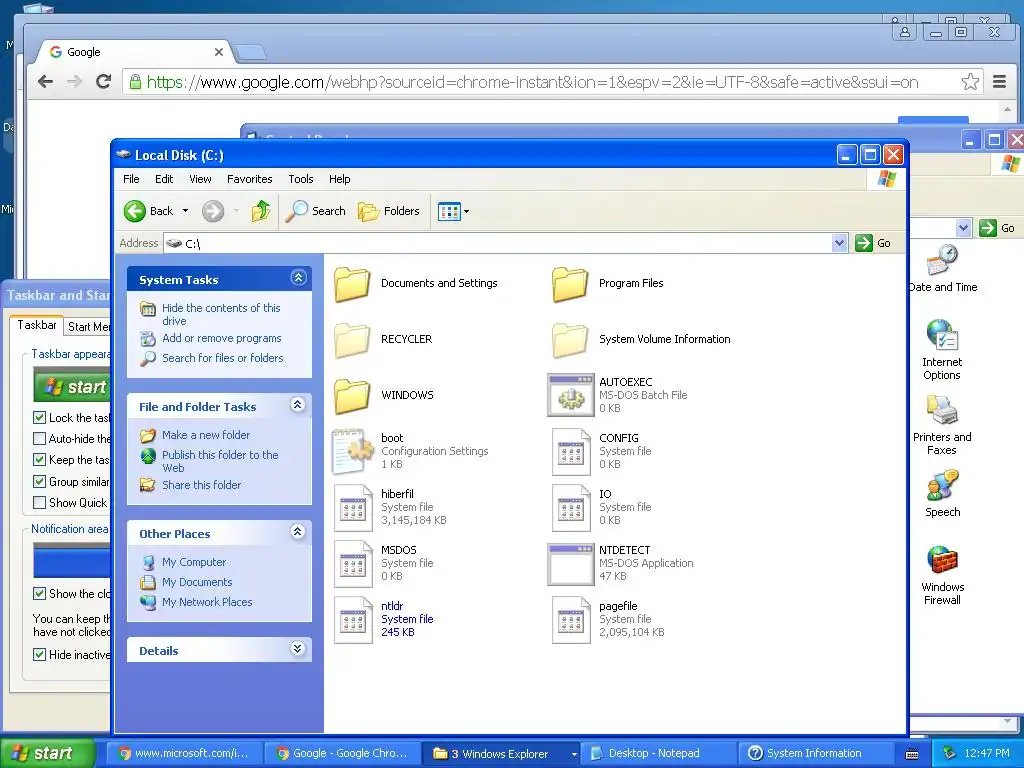Open Speech in Control Panel
This screenshot has width=1024, height=768.
click(942, 494)
